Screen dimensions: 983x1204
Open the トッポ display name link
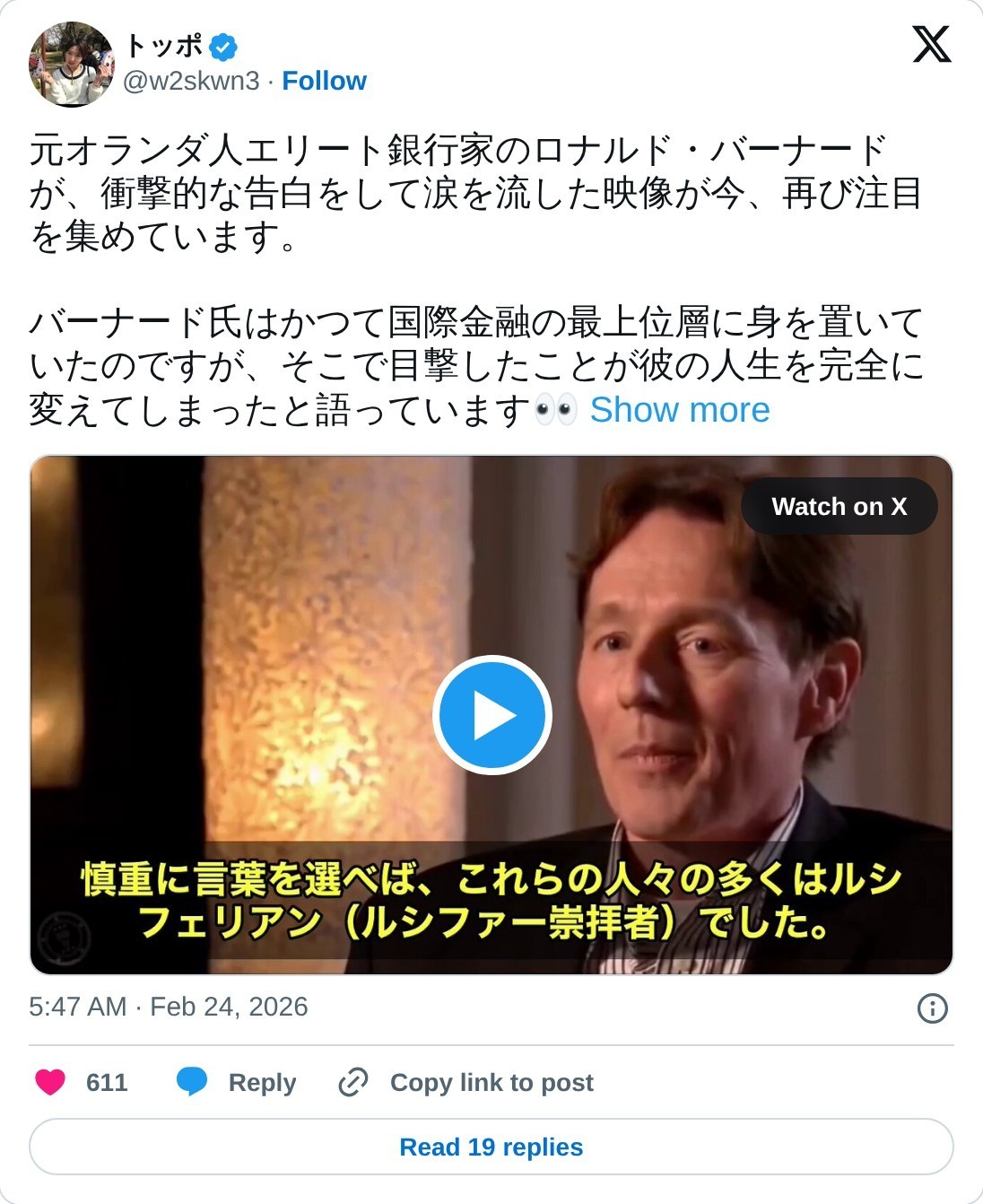(164, 46)
